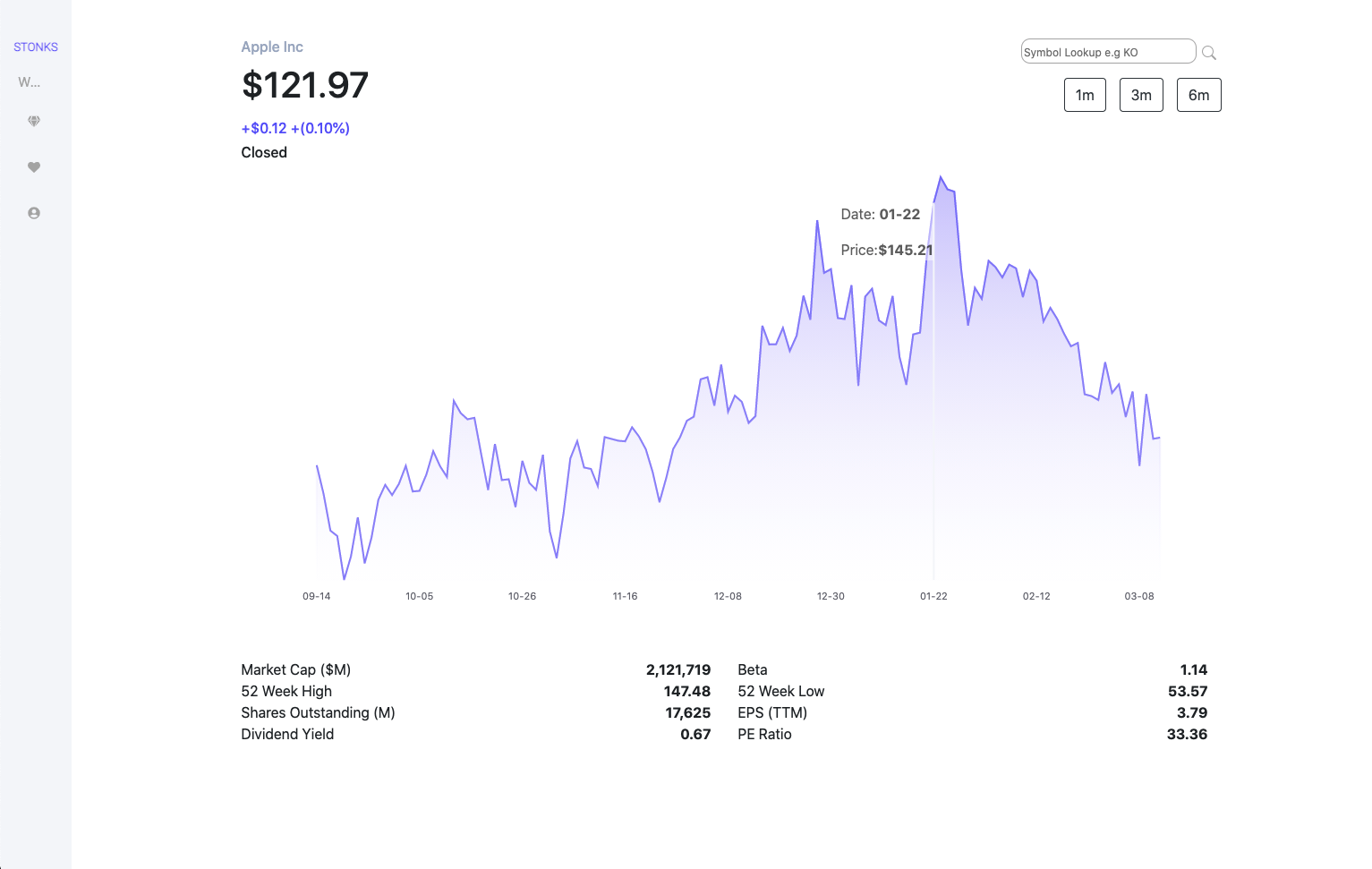
Task: Switch chart to 6m range
Action: coord(1199,95)
